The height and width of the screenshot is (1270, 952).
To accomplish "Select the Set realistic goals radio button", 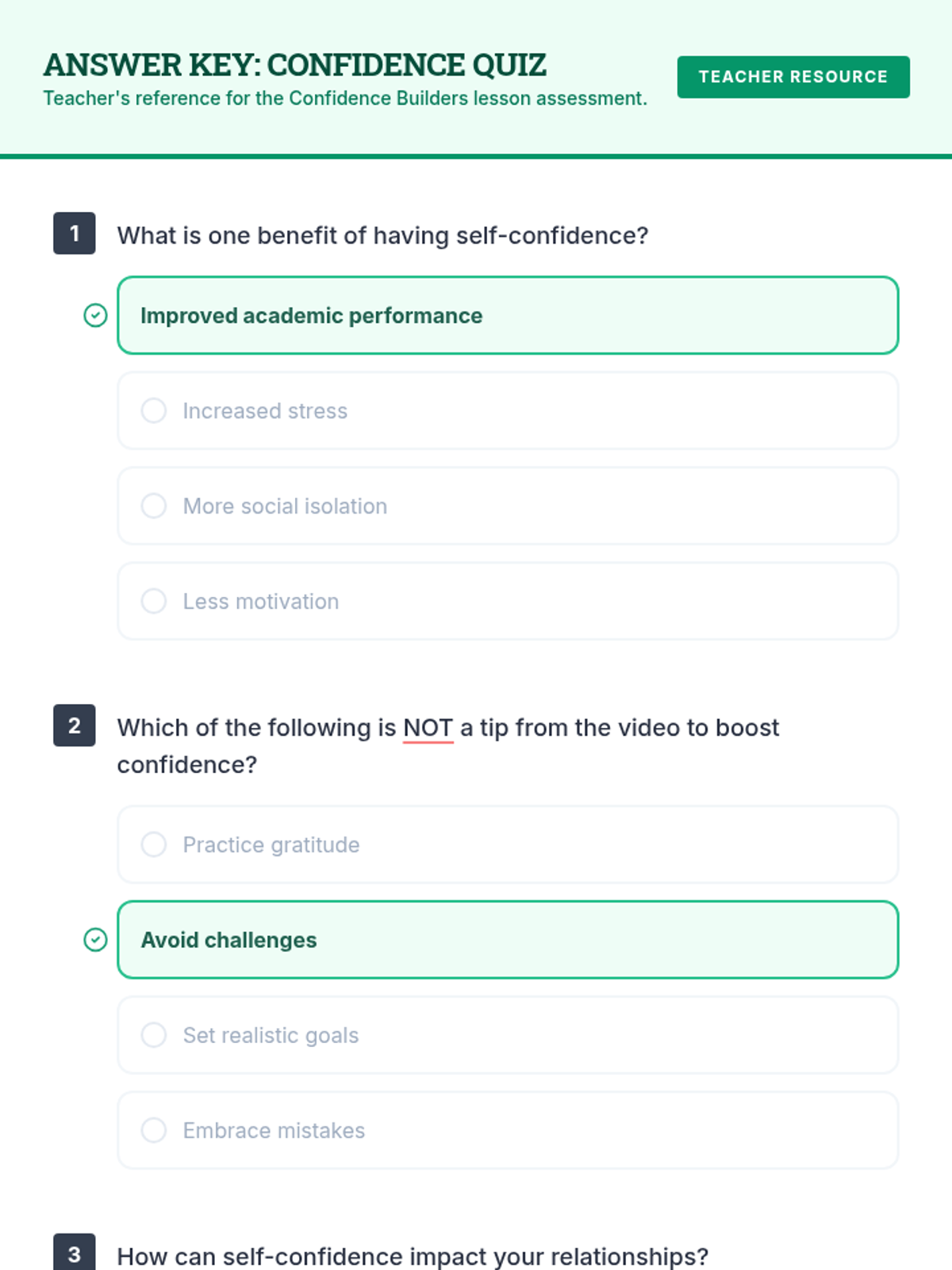I will tap(154, 1035).
